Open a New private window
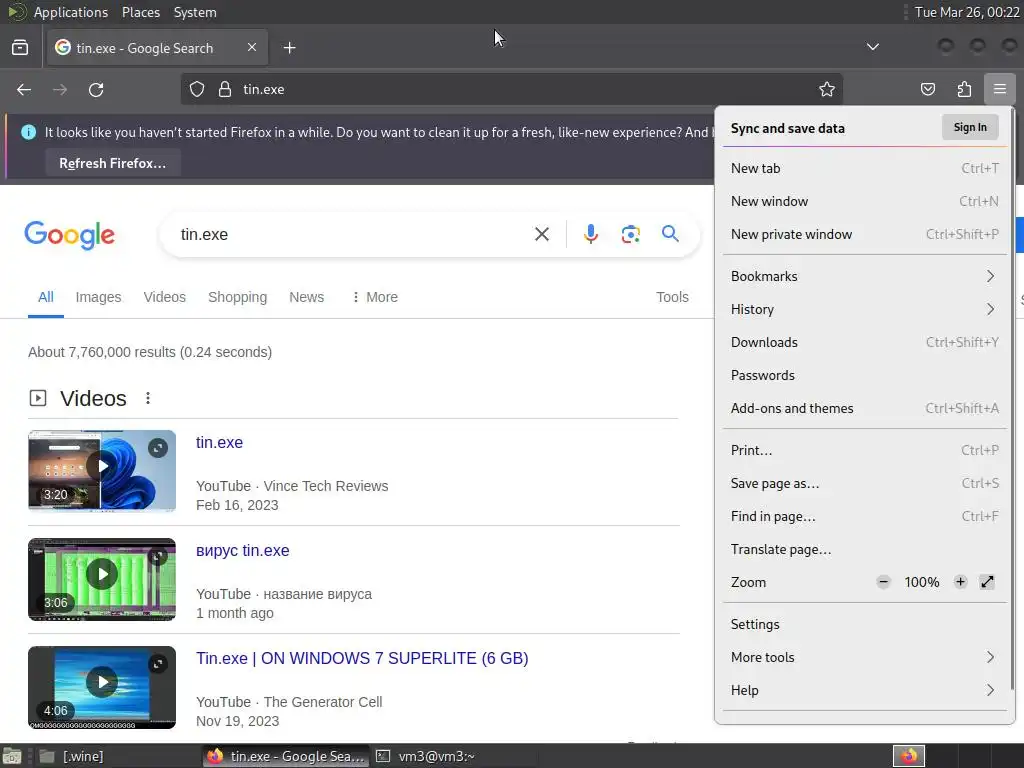Screen dimensions: 1024x768 pyautogui.click(x=865, y=234)
